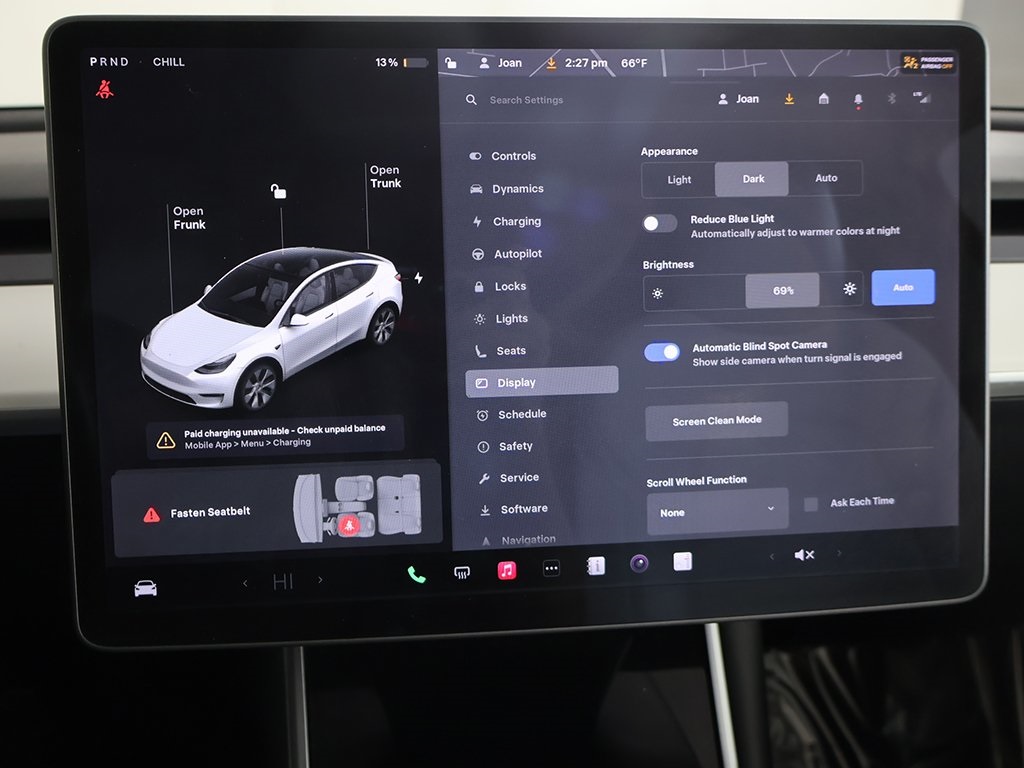Click the software update download arrow
The height and width of the screenshot is (768, 1024).
(x=788, y=98)
